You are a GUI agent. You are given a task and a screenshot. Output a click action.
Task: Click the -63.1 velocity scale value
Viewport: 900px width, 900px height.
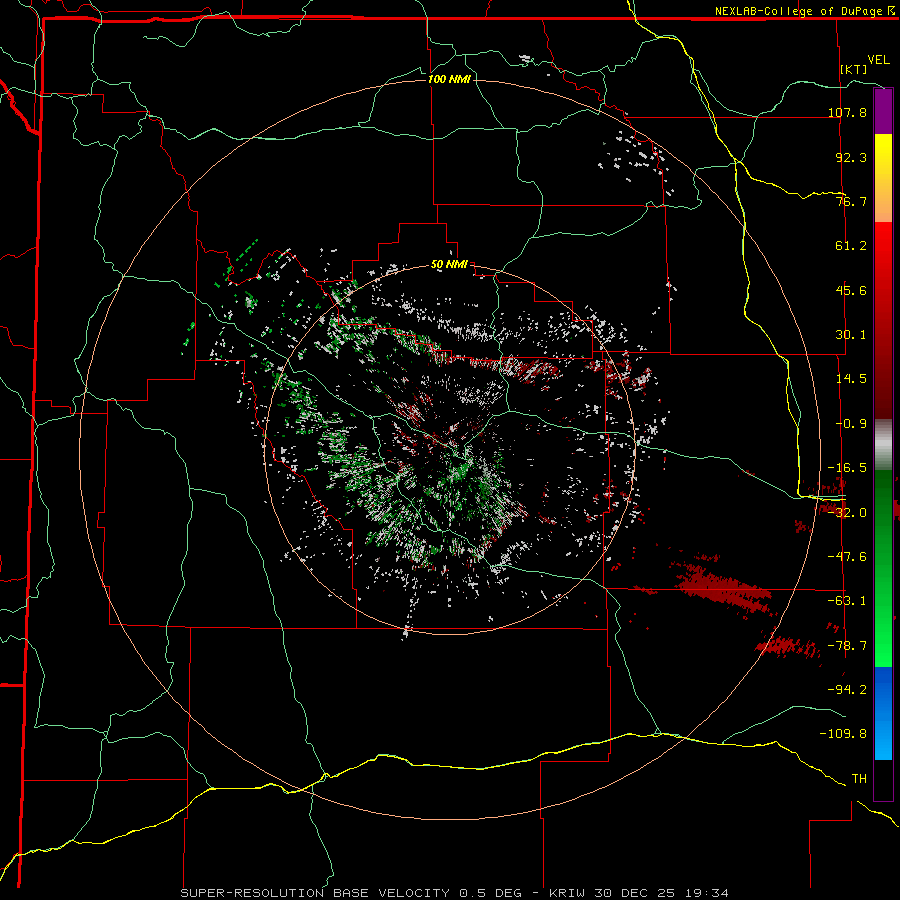847,601
